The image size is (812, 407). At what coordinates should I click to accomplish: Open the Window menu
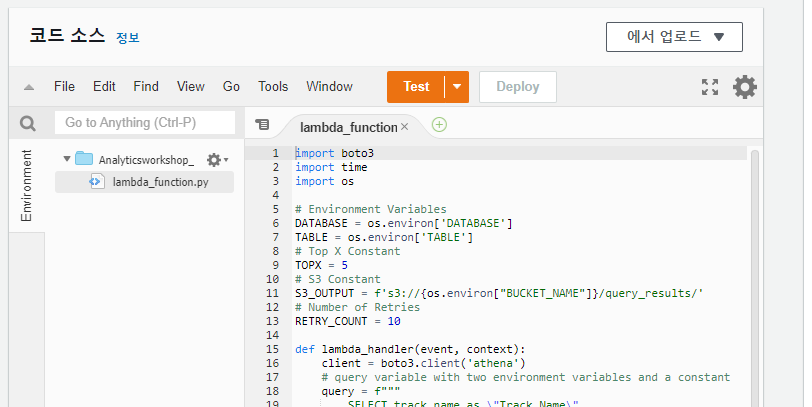[x=329, y=86]
